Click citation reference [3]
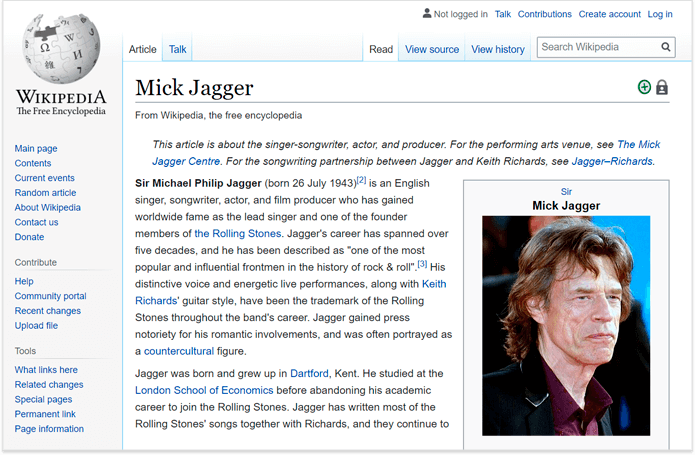 tap(422, 264)
